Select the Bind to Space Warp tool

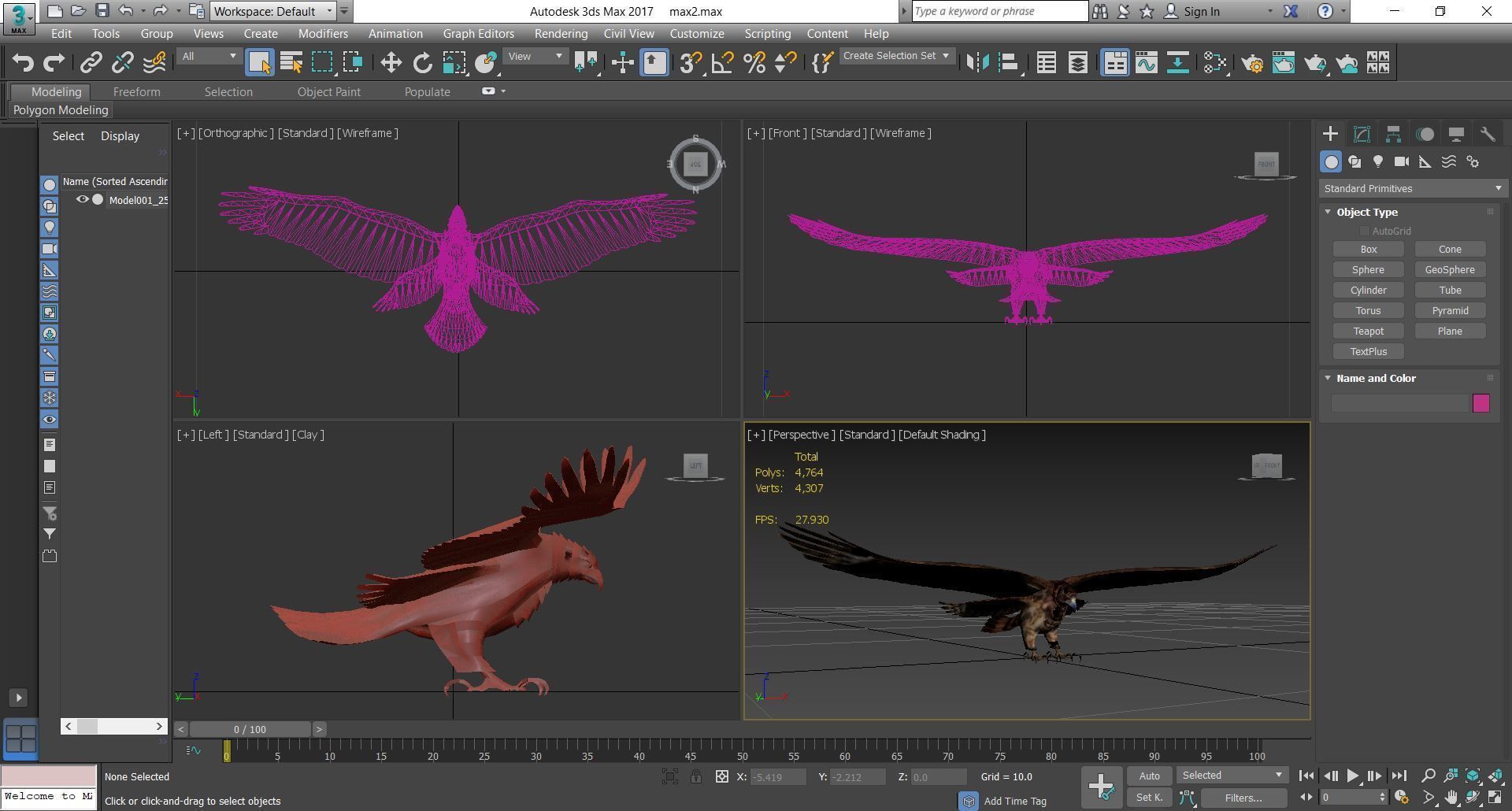click(x=154, y=62)
